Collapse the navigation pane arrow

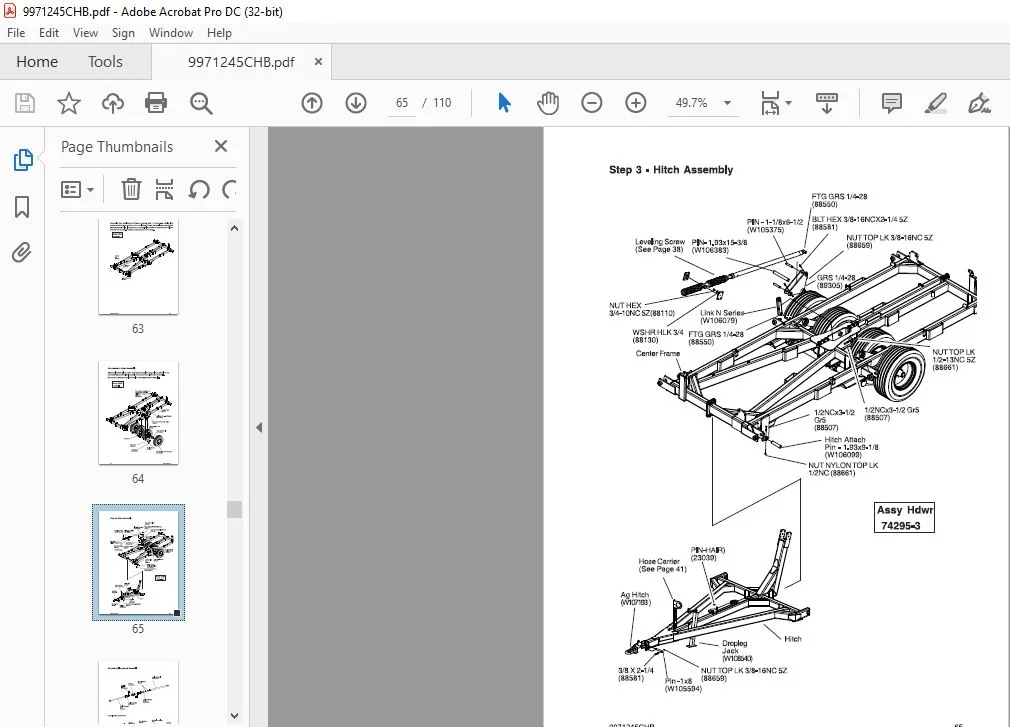[259, 427]
